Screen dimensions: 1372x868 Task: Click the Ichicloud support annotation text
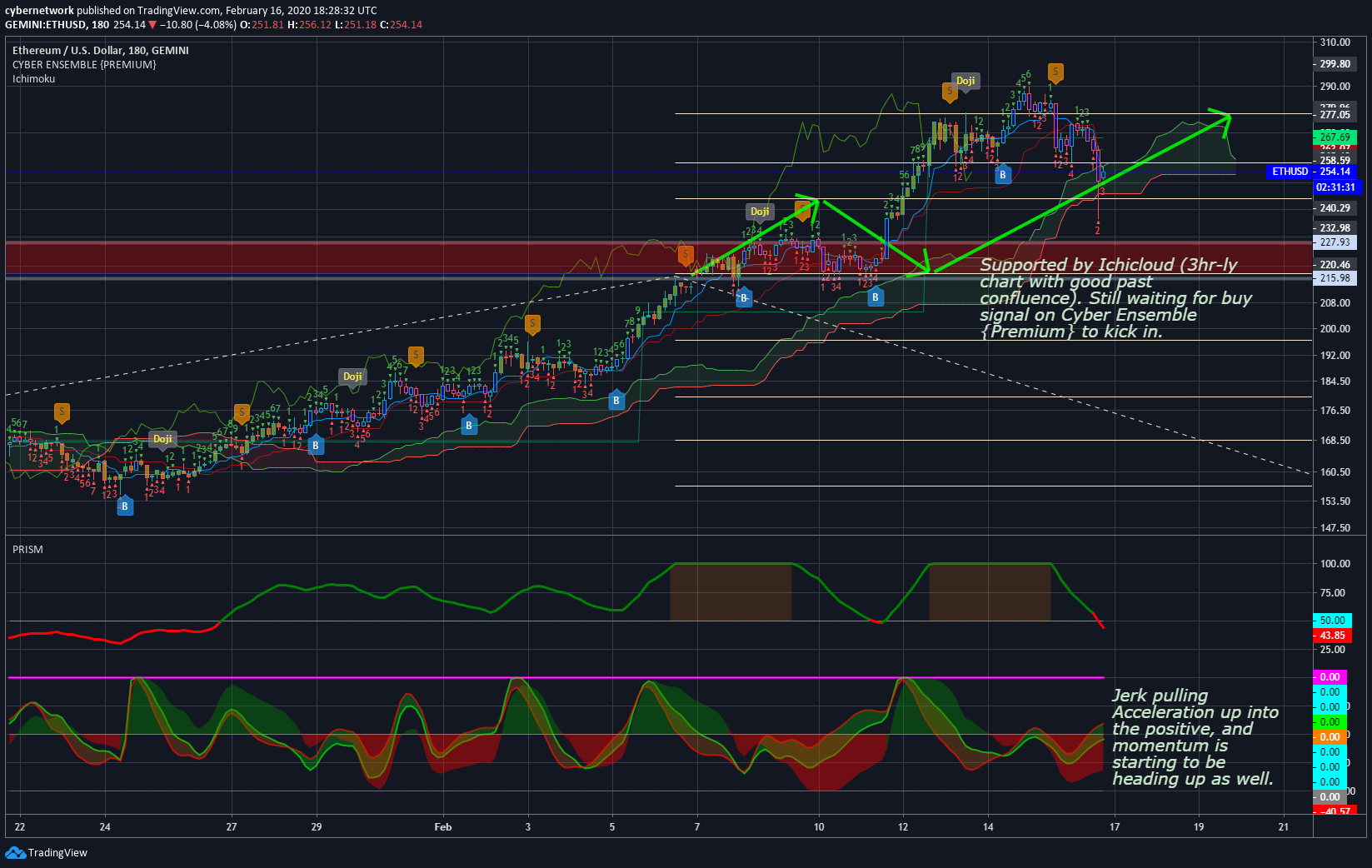[x=1115, y=298]
